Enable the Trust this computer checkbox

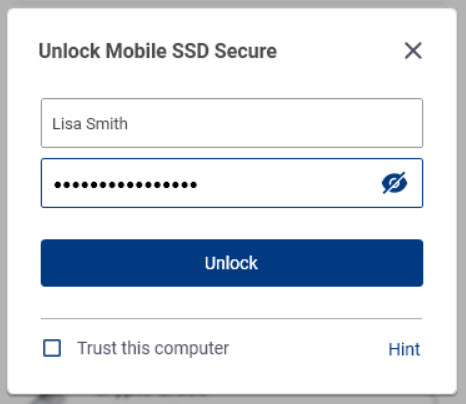(x=52, y=348)
